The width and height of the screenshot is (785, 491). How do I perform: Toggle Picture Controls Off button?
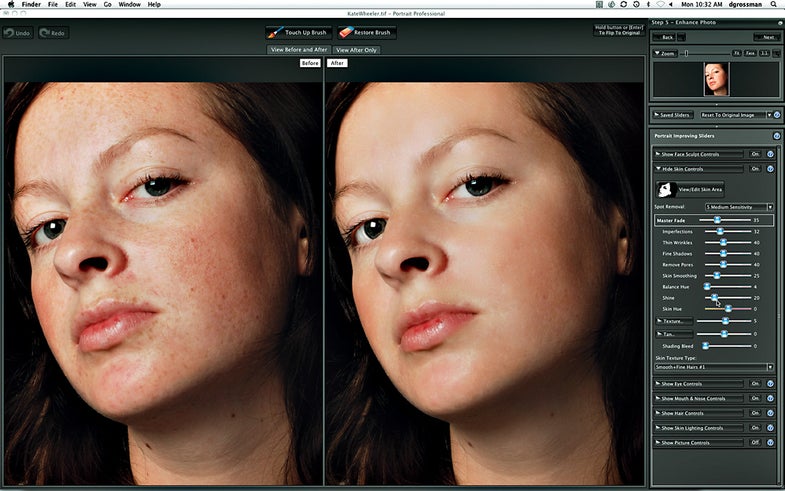(x=755, y=442)
